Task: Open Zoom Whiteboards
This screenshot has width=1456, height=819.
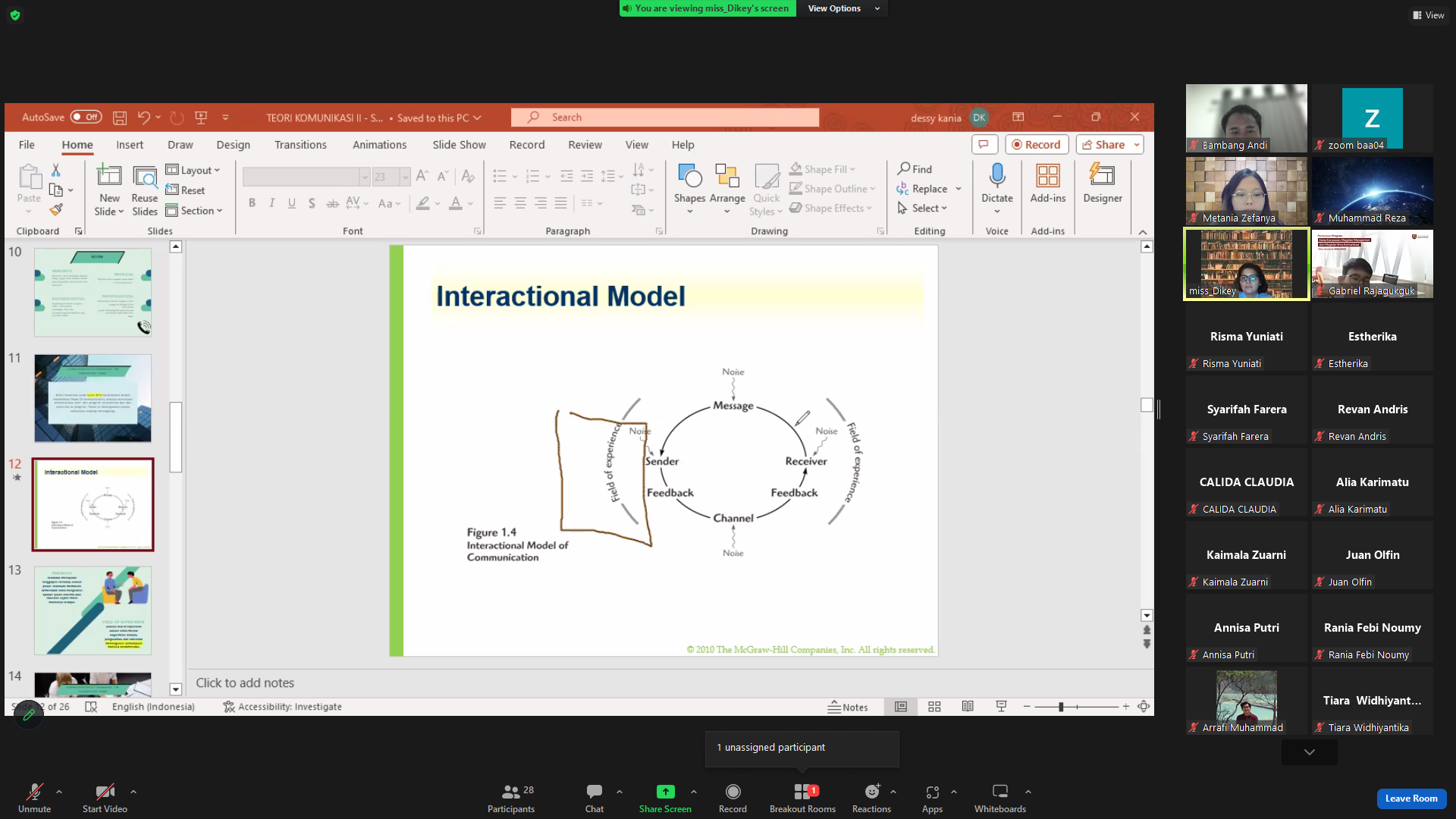Action: click(1000, 799)
